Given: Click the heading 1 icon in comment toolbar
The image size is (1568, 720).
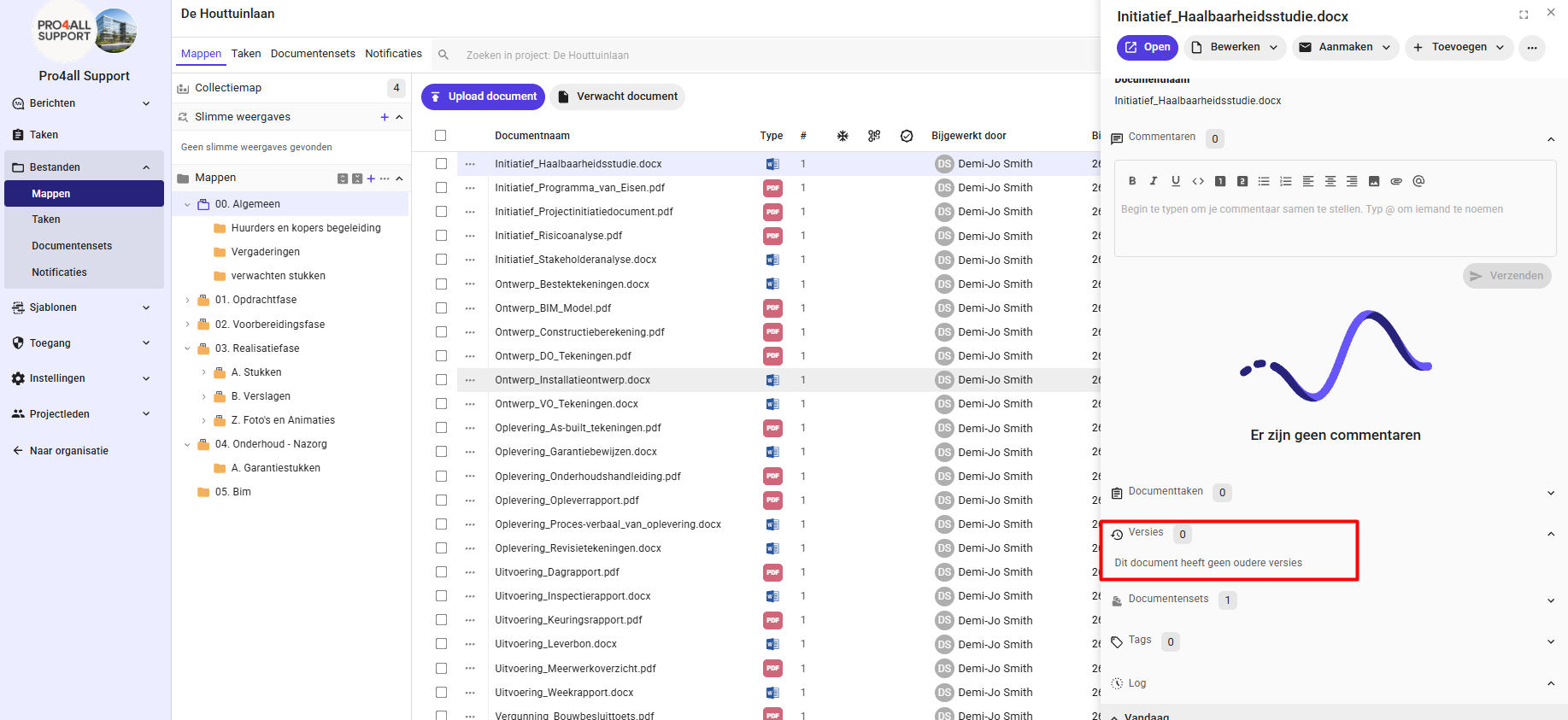Looking at the screenshot, I should tap(1220, 181).
